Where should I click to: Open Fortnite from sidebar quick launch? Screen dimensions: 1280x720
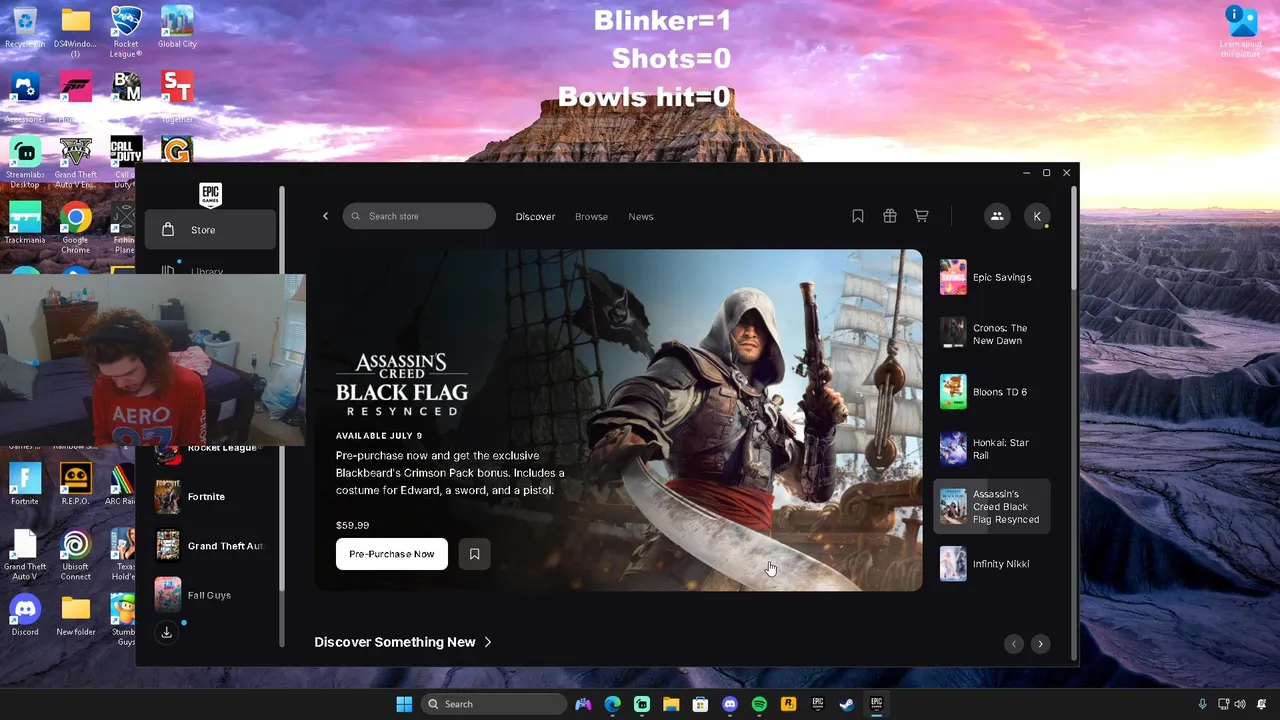(210, 497)
